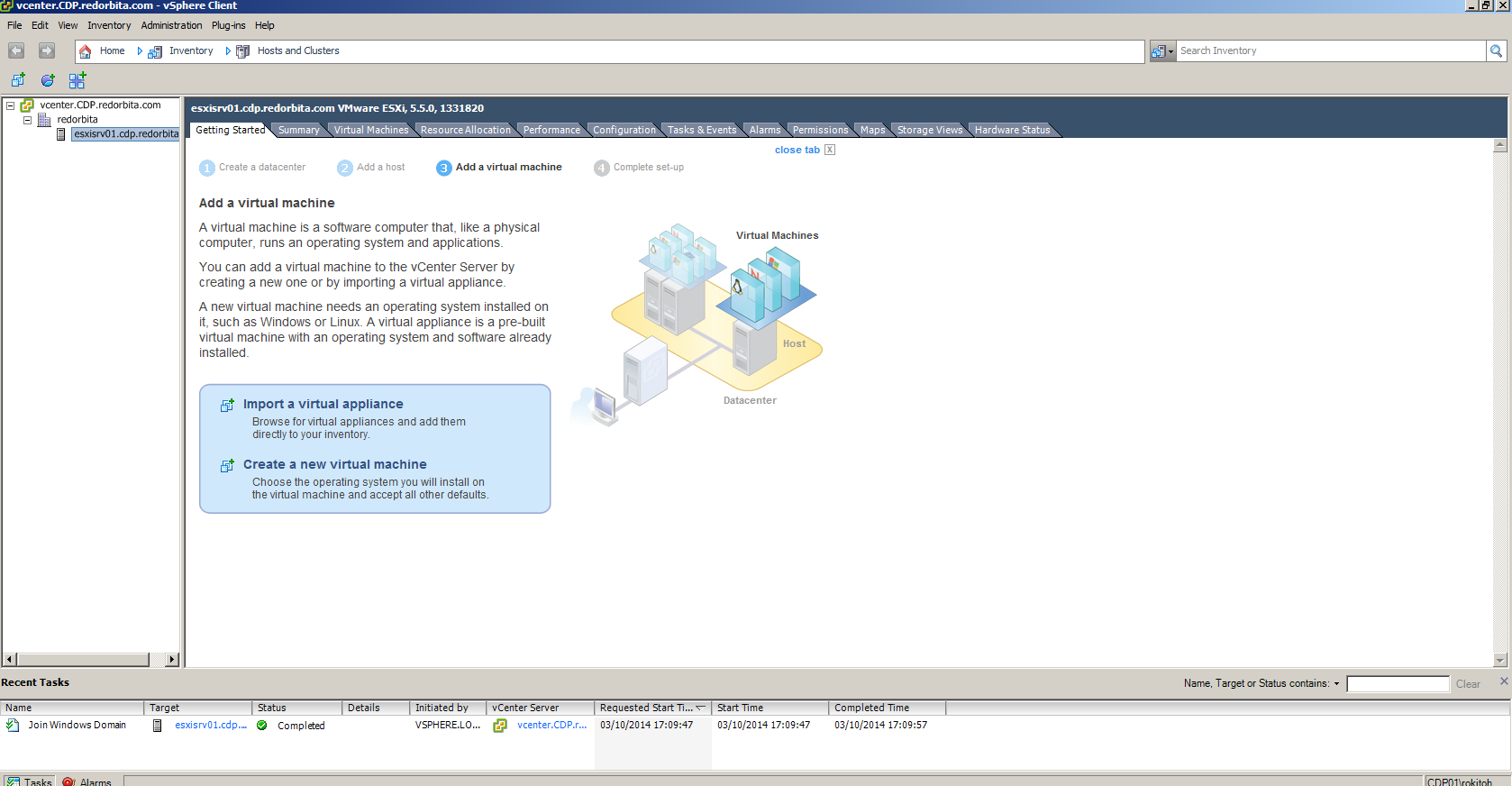This screenshot has width=1512, height=786.
Task: Switch to the Virtual Machines tab
Action: 370,130
